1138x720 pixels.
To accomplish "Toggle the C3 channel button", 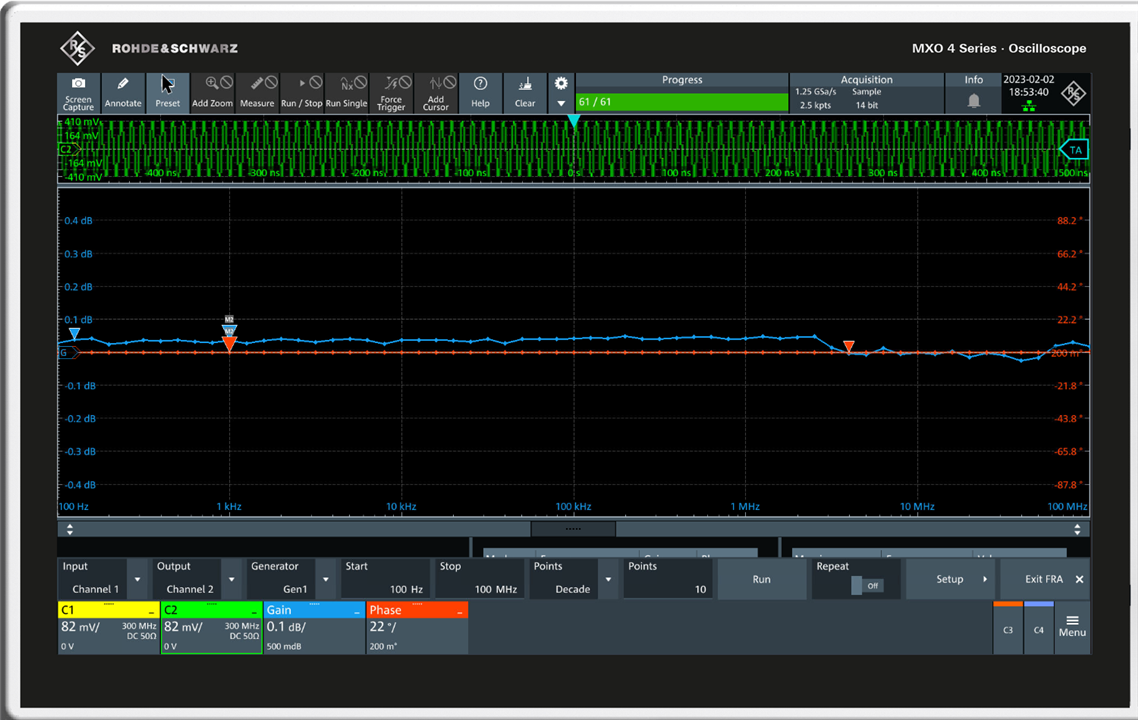I will 1008,629.
